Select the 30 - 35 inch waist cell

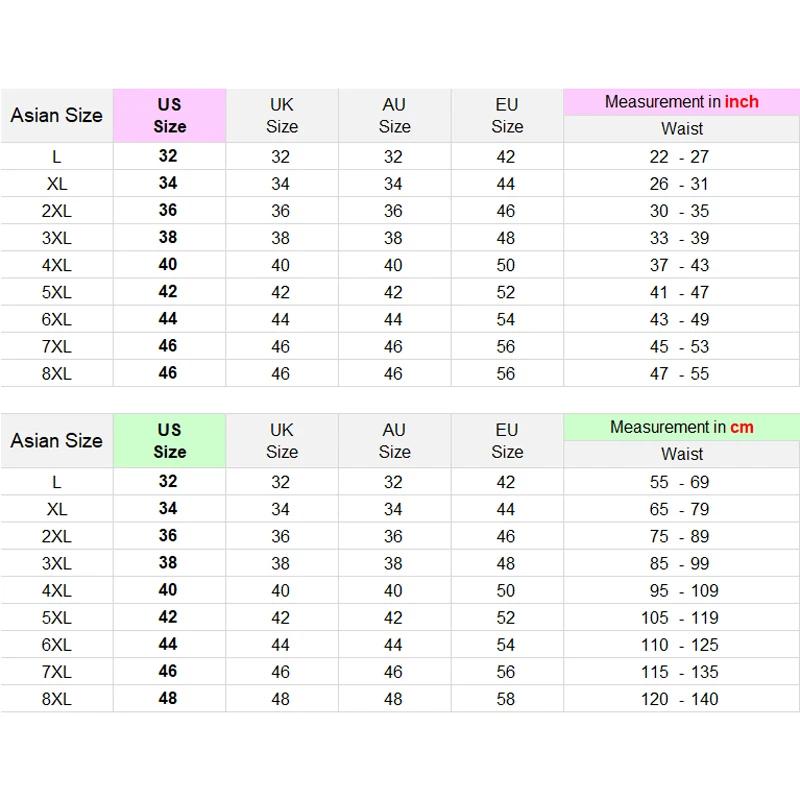[x=679, y=211]
